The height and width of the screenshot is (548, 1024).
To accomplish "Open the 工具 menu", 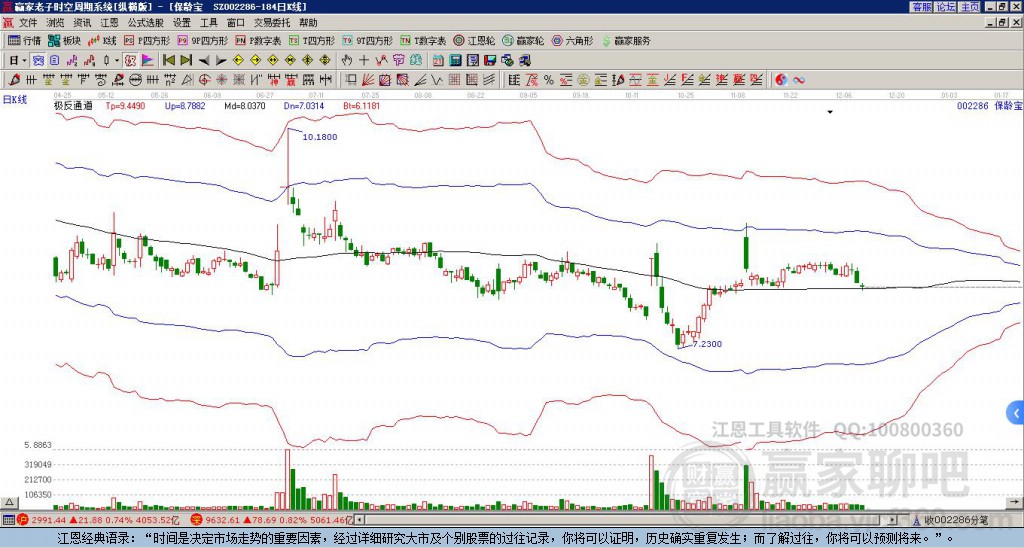I will point(209,23).
